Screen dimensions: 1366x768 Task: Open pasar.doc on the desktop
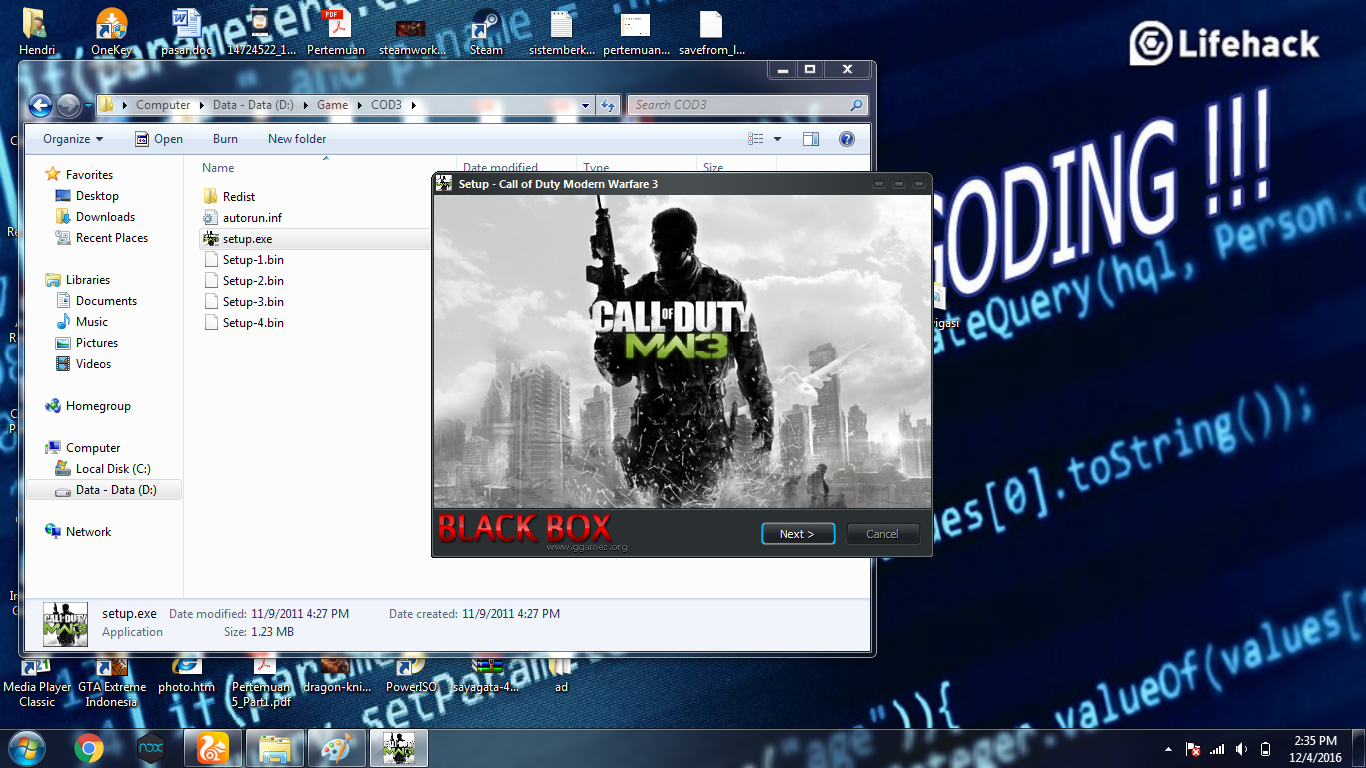tap(186, 32)
